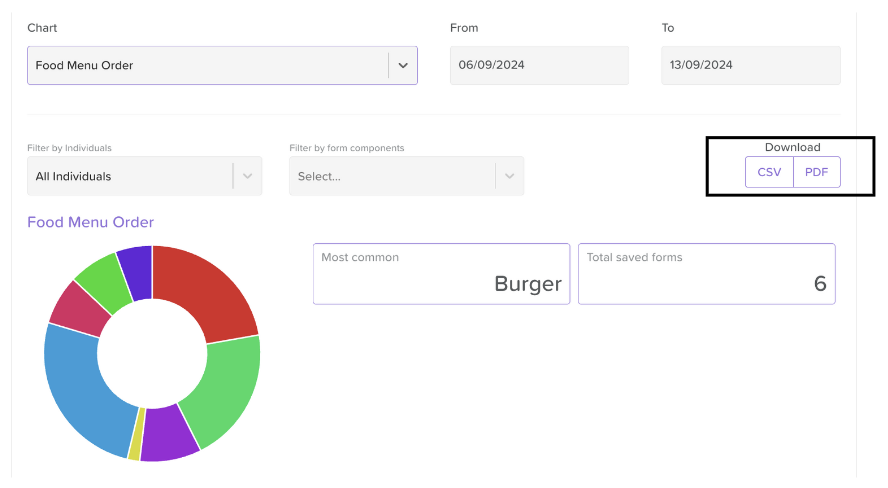Click the chevron of the form components selector
This screenshot has width=888, height=488.
point(509,176)
